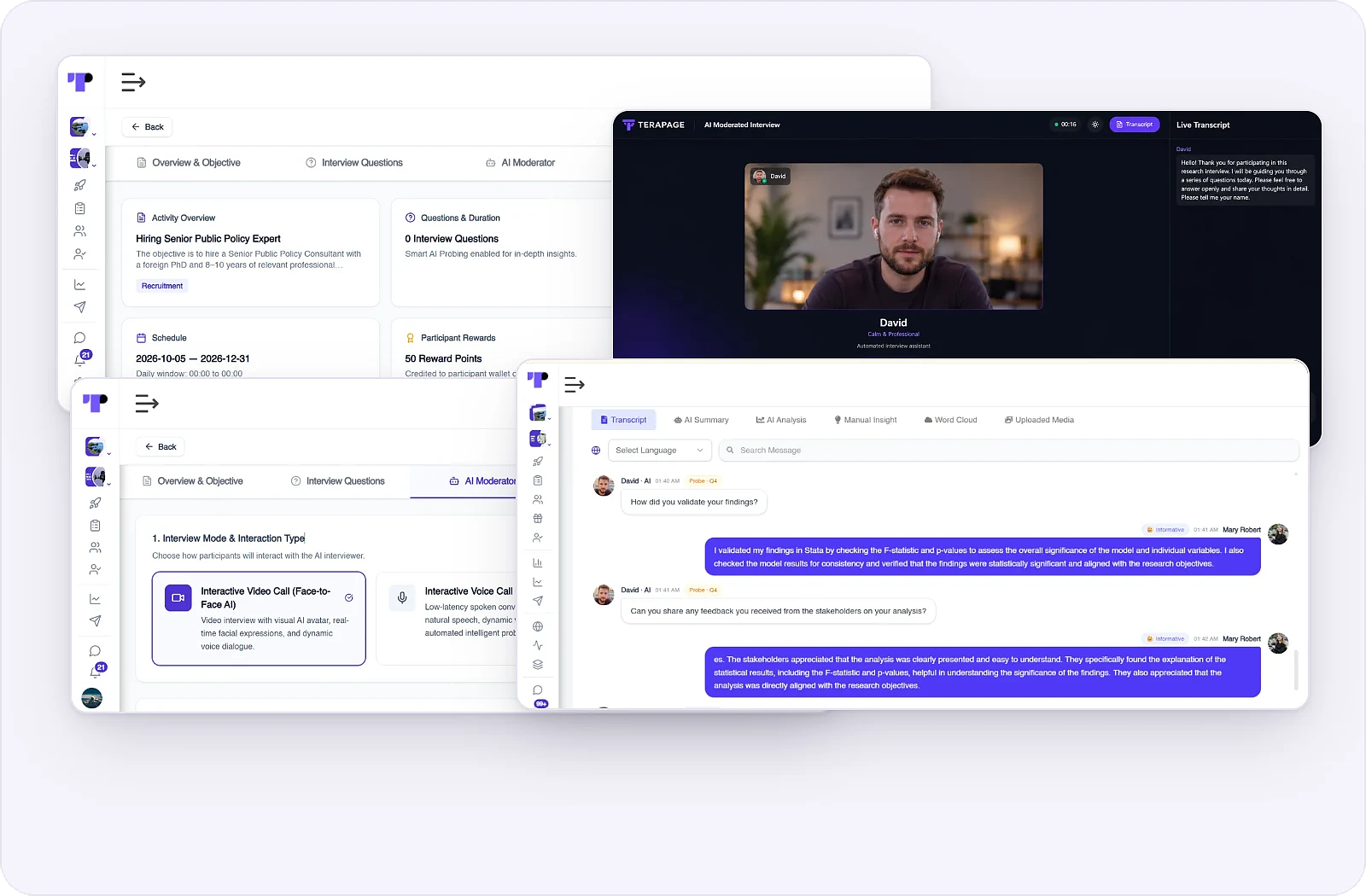
Task: Open Manual Insight tab
Action: [866, 420]
